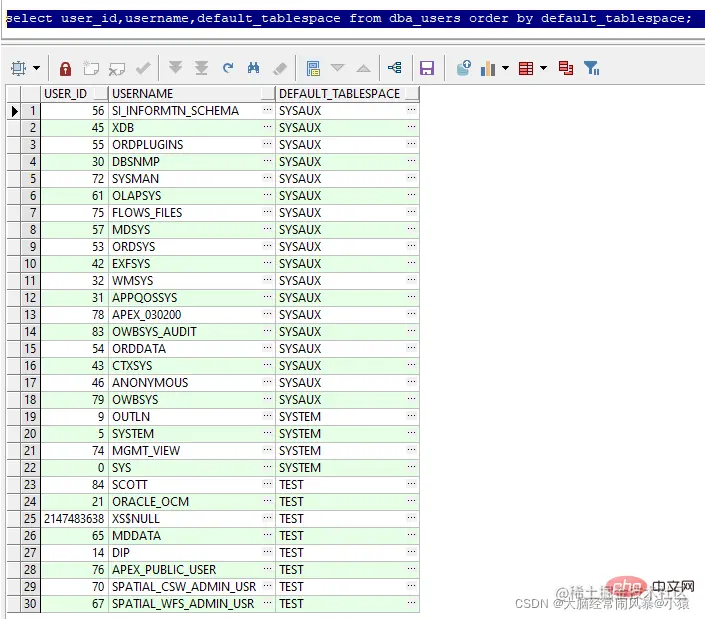This screenshot has width=705, height=619.
Task: Click the USERNAME column header
Action: click(192, 94)
